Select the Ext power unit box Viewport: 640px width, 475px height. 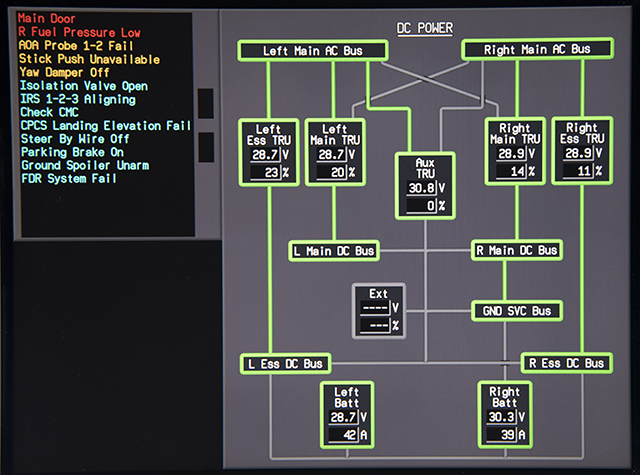coord(379,311)
